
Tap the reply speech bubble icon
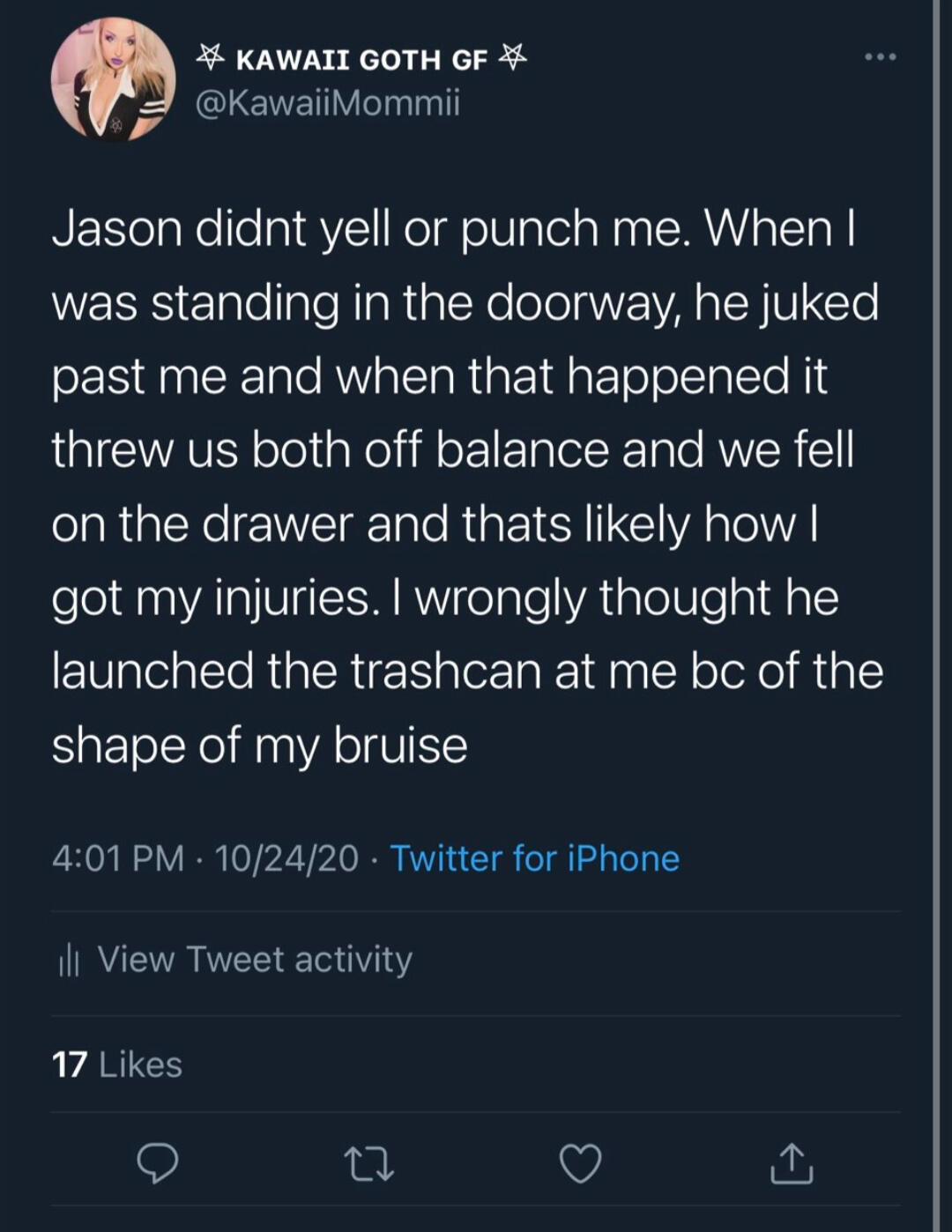(159, 1163)
